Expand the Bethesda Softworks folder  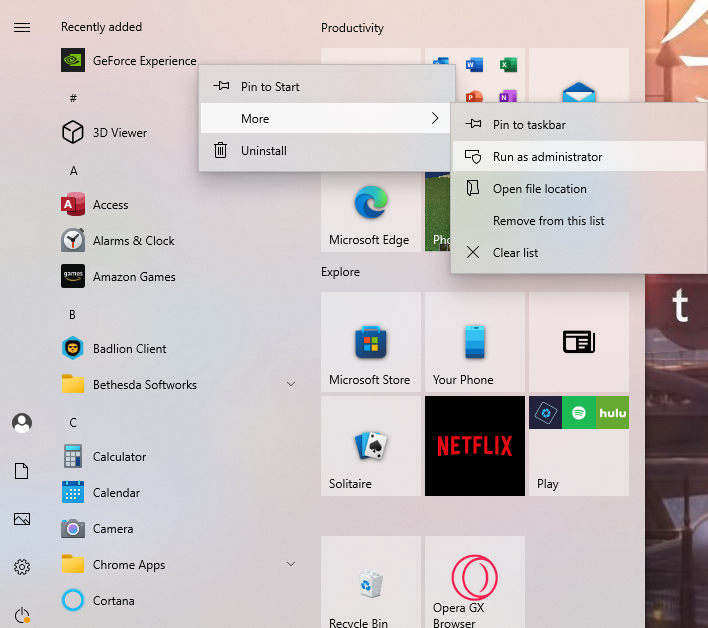[290, 385]
